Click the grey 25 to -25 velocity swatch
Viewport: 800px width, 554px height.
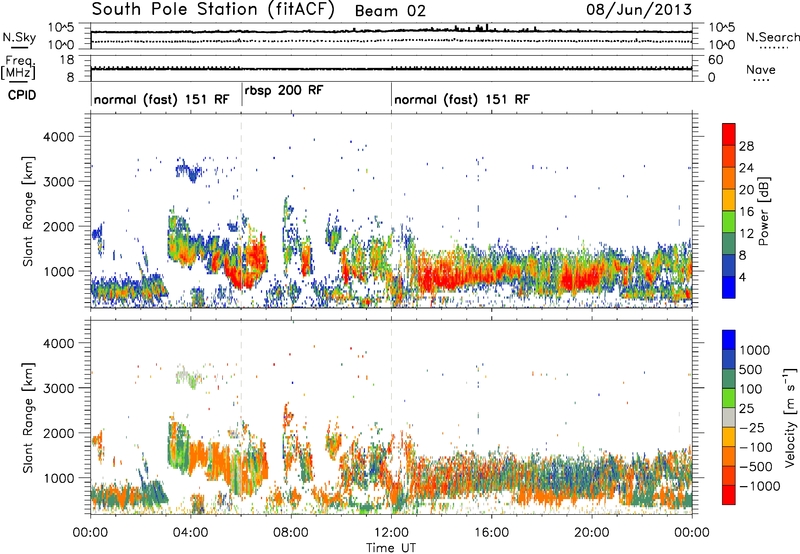[x=729, y=417]
